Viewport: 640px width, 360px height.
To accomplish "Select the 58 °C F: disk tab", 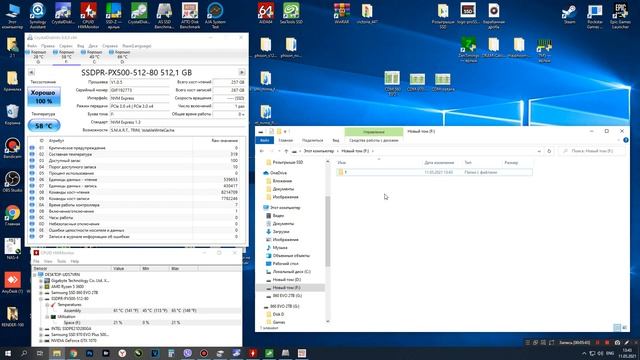I will click(x=66, y=57).
